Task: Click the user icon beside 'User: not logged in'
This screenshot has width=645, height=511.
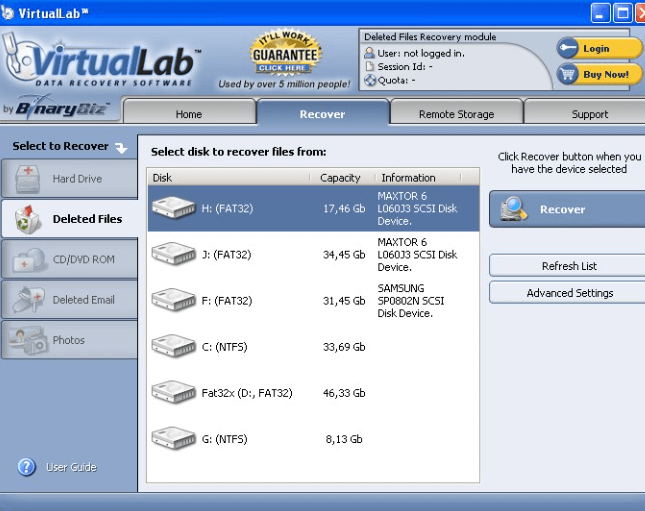Action: [x=369, y=53]
